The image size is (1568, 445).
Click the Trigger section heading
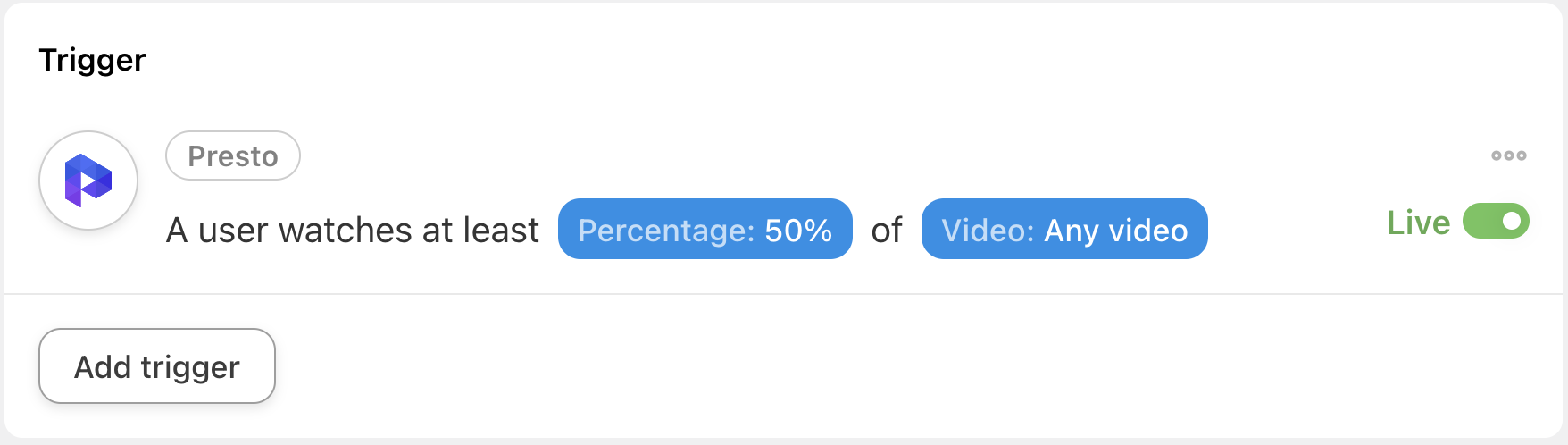pos(93,60)
